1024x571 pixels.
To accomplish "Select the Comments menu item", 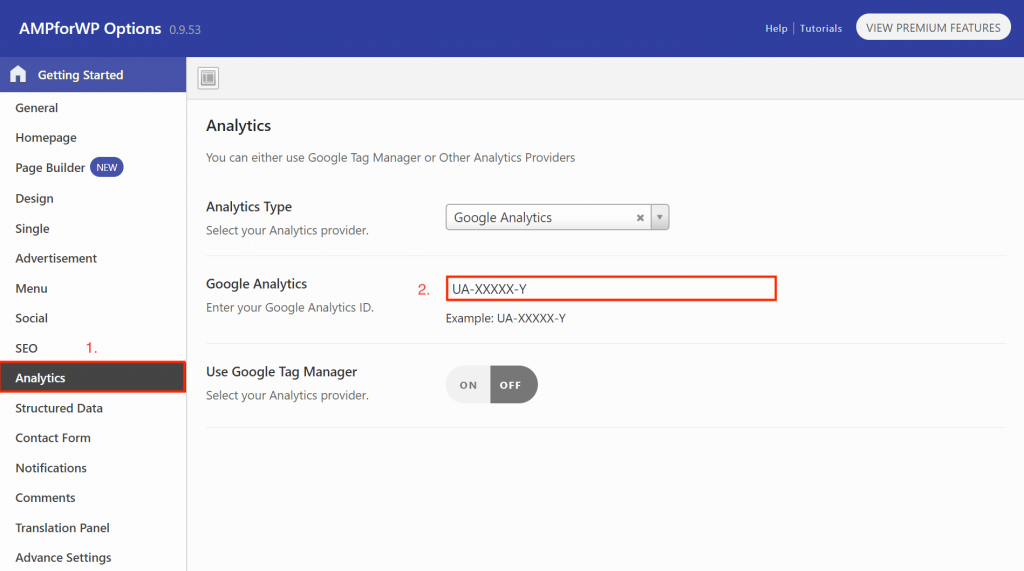I will pyautogui.click(x=45, y=498).
